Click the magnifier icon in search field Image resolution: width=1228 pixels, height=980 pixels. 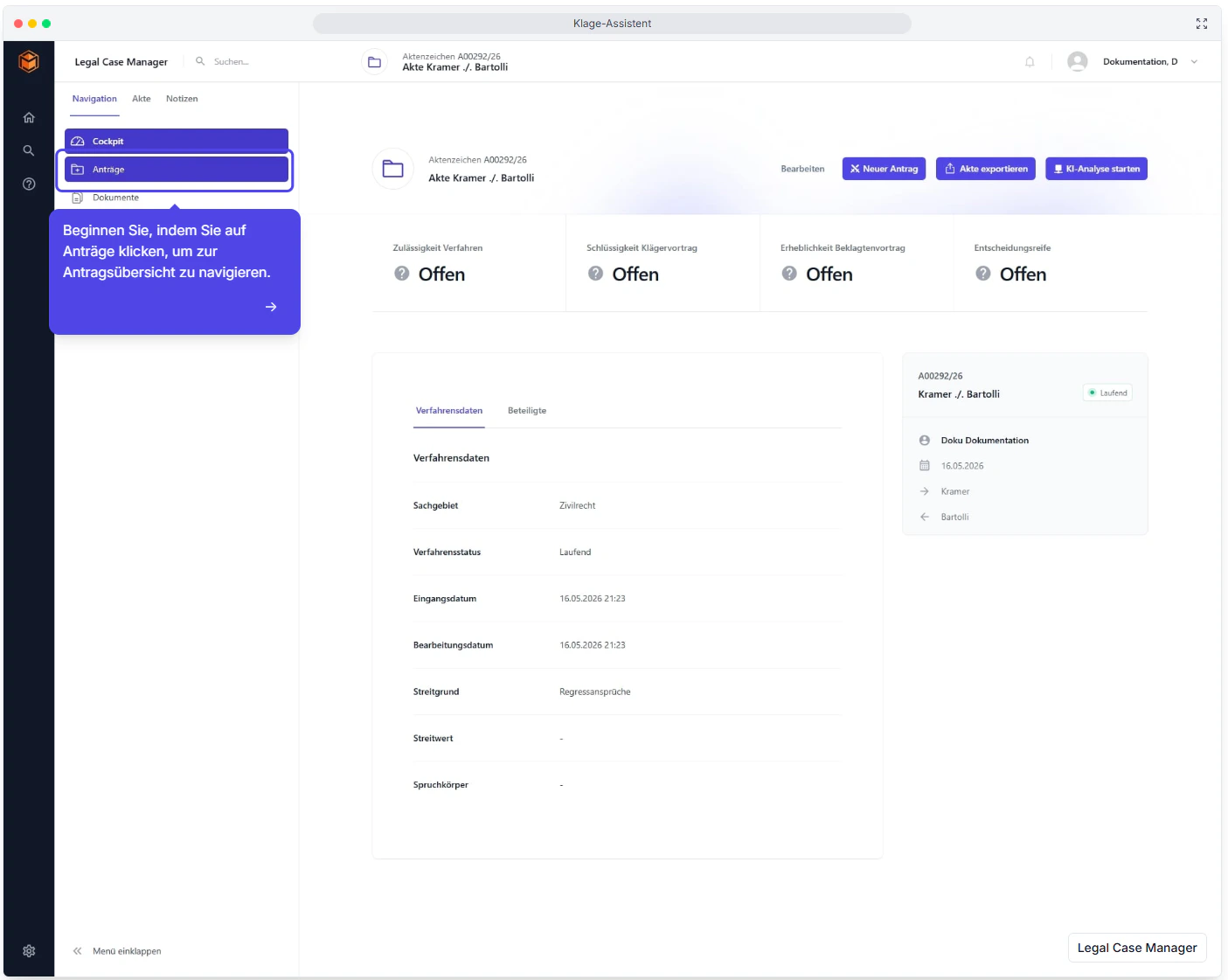point(200,61)
